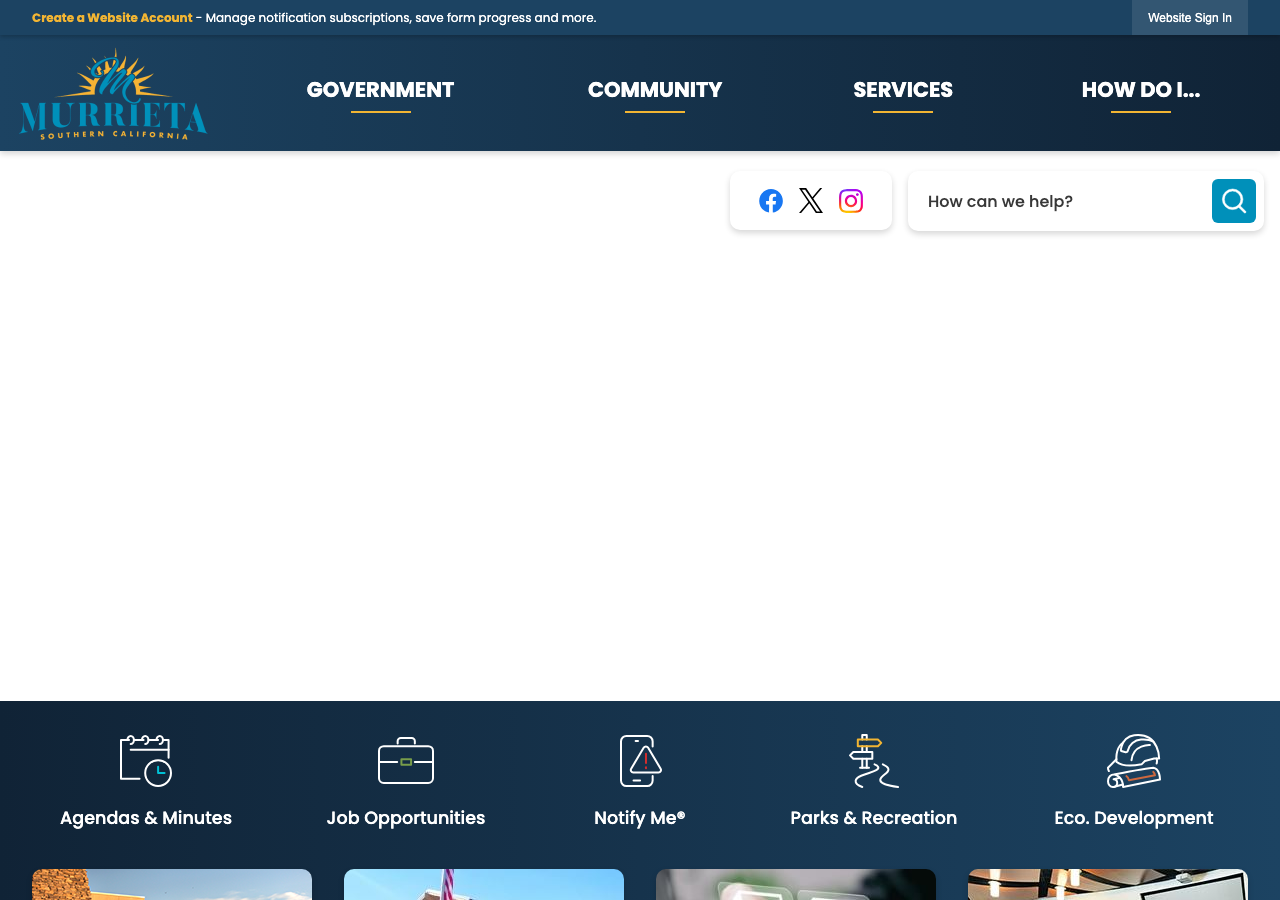Viewport: 1280px width, 900px height.
Task: Open the first news thumbnail card
Action: coord(172,884)
